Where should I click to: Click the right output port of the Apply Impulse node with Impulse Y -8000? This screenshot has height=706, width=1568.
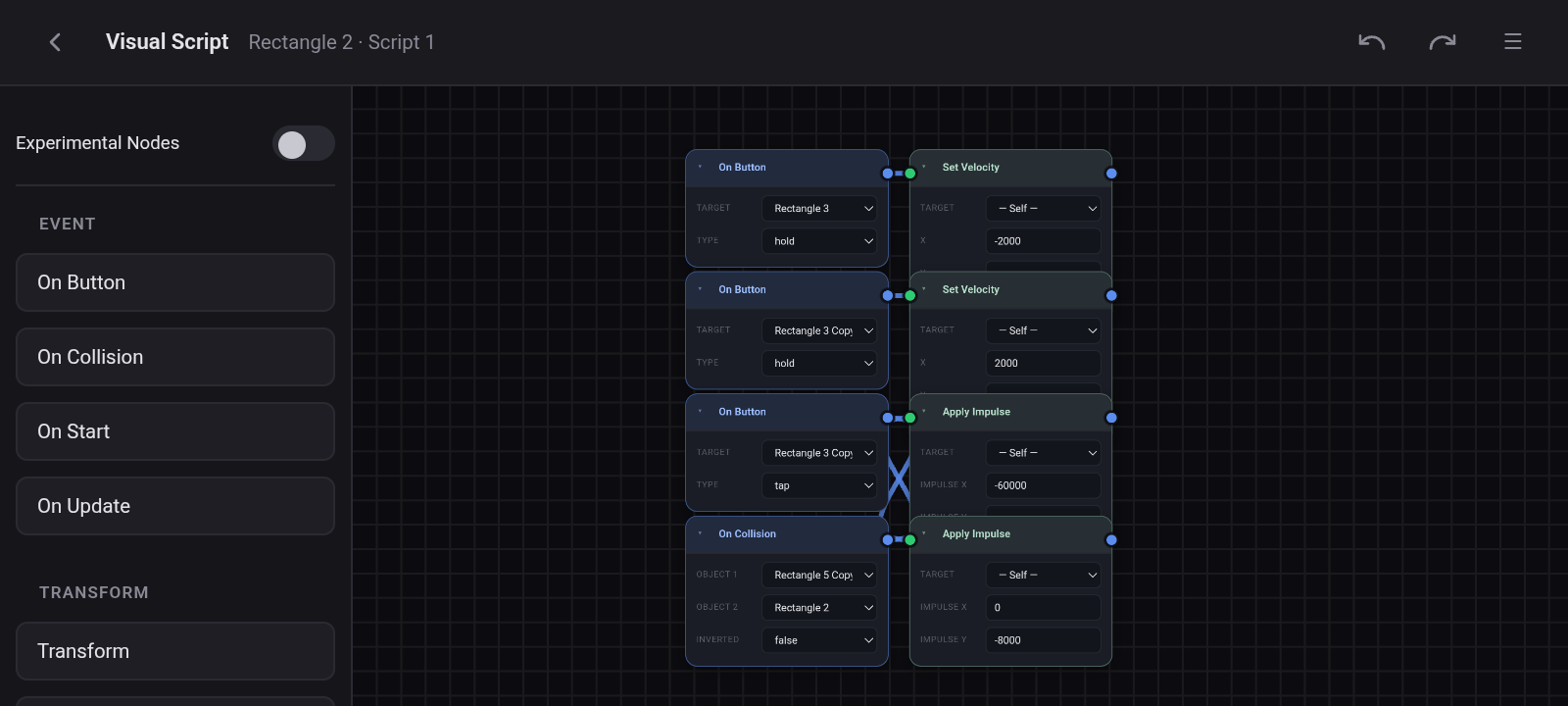click(1111, 540)
